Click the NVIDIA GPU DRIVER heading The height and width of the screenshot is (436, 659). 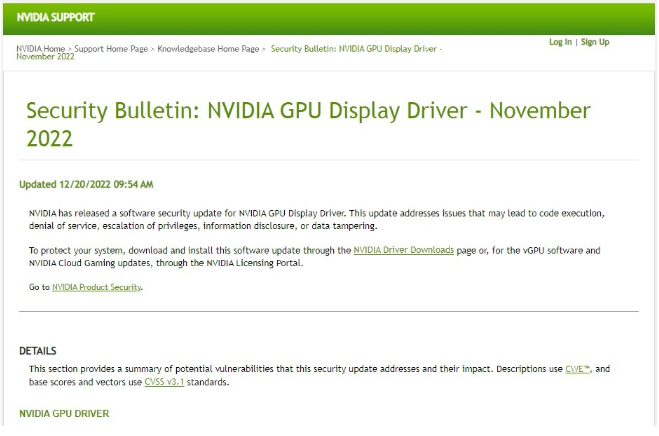coord(64,414)
